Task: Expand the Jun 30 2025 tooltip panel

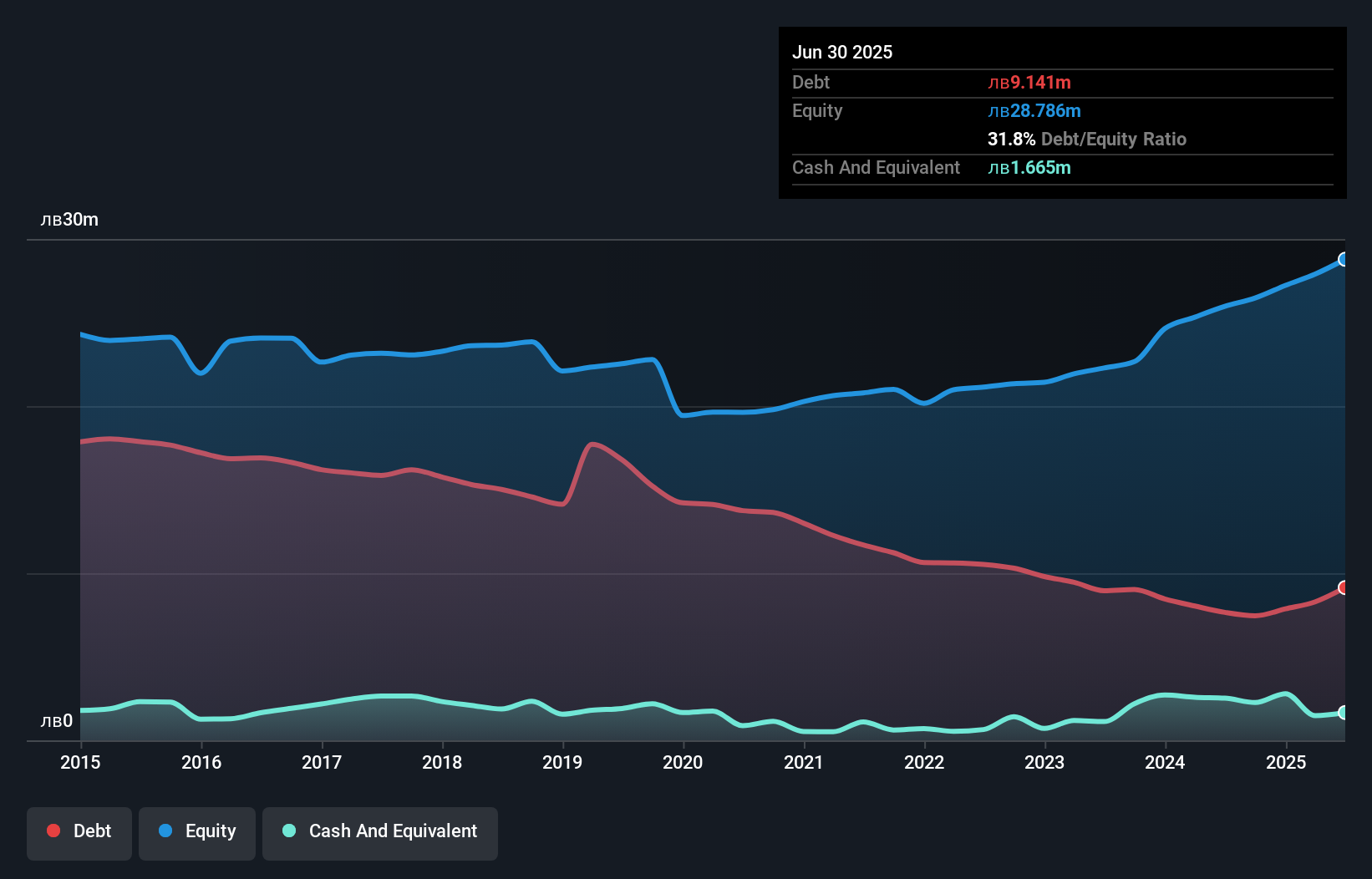Action: [x=842, y=52]
